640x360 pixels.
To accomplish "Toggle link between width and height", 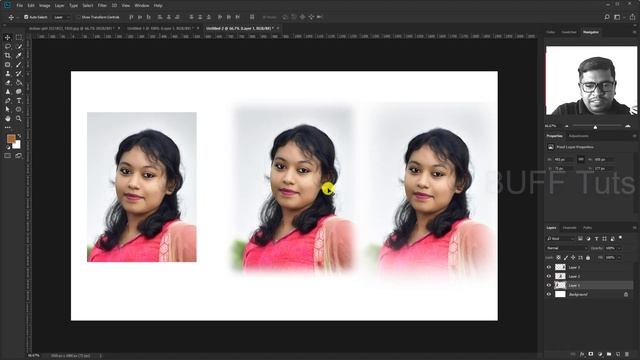I will tap(581, 160).
